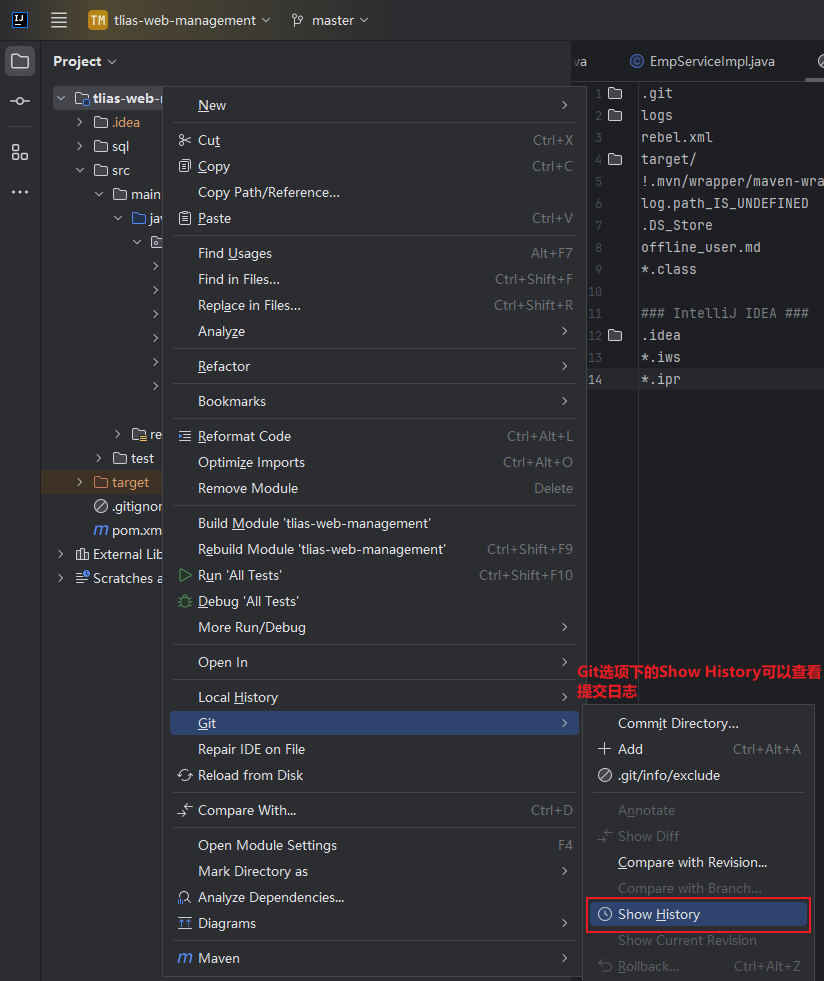Click the Cut scissors icon
The image size is (824, 981).
point(185,140)
